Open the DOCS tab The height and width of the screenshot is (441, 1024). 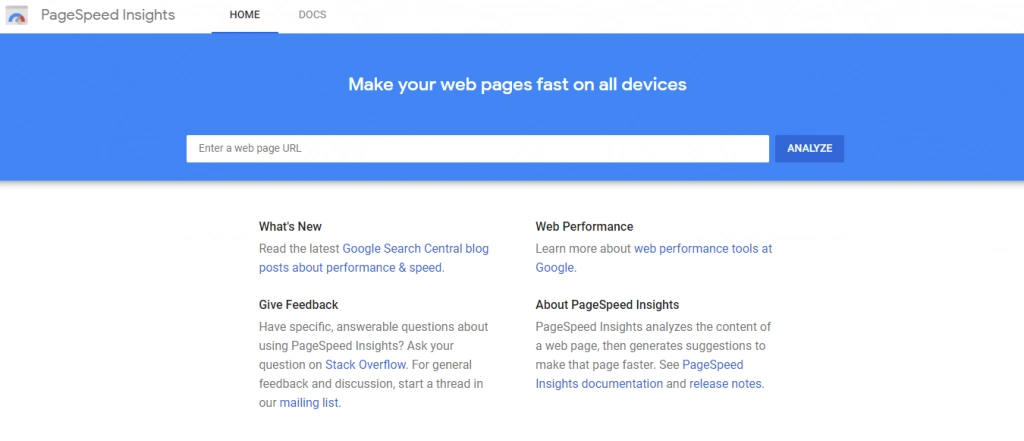coord(312,16)
